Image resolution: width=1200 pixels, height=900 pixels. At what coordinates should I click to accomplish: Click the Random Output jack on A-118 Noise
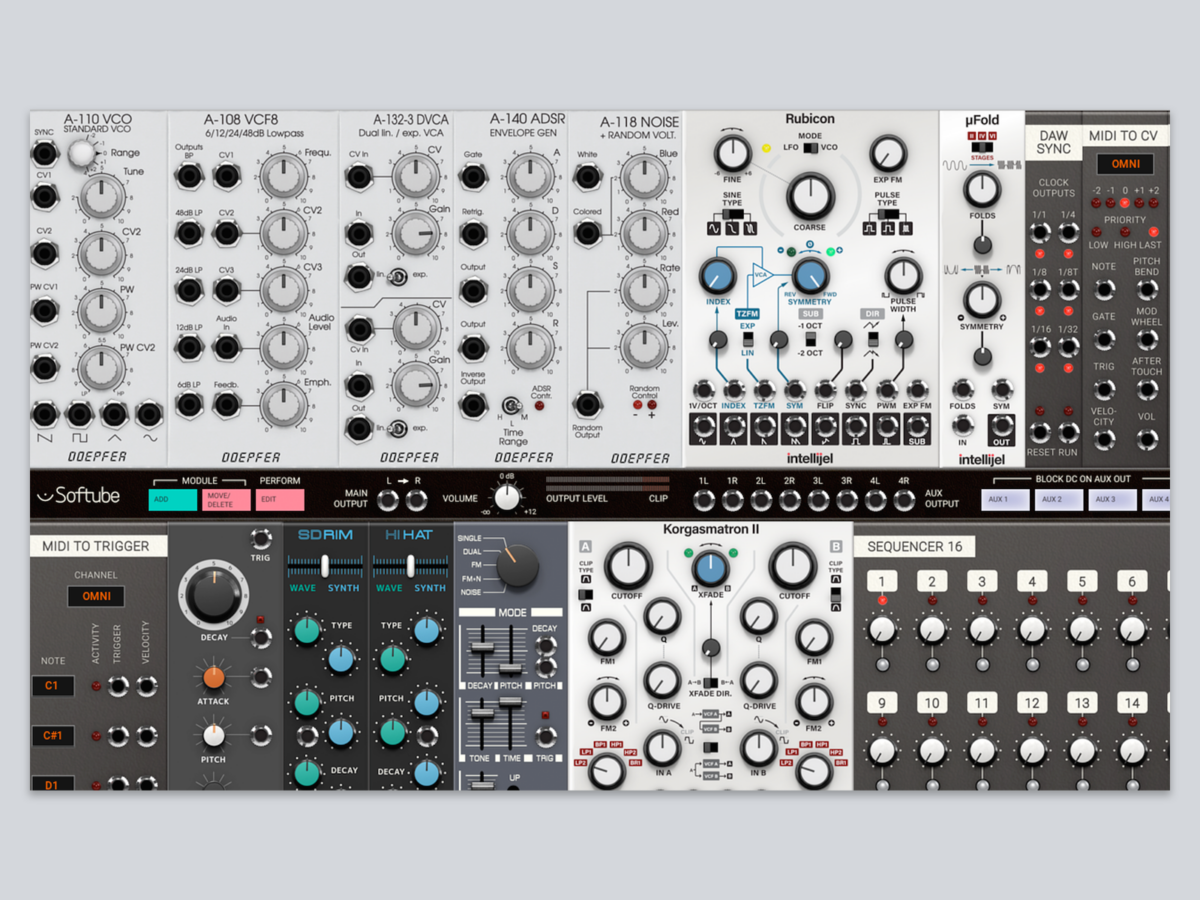(x=588, y=404)
